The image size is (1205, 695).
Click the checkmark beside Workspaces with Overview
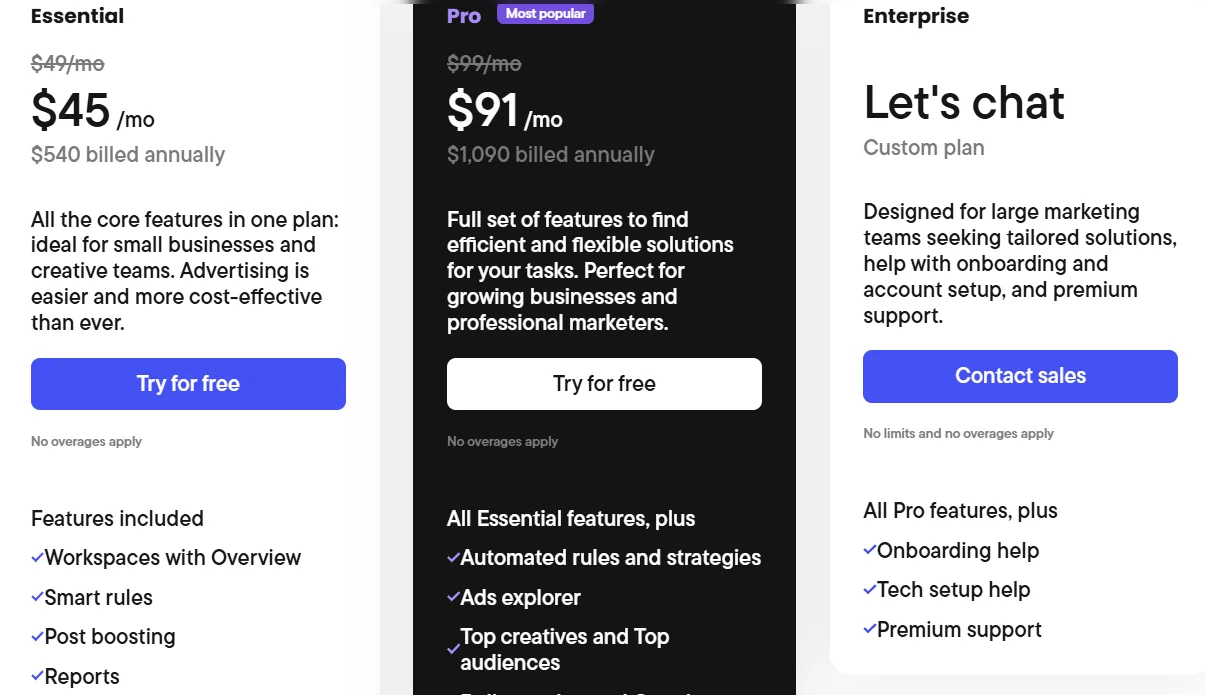(x=37, y=558)
